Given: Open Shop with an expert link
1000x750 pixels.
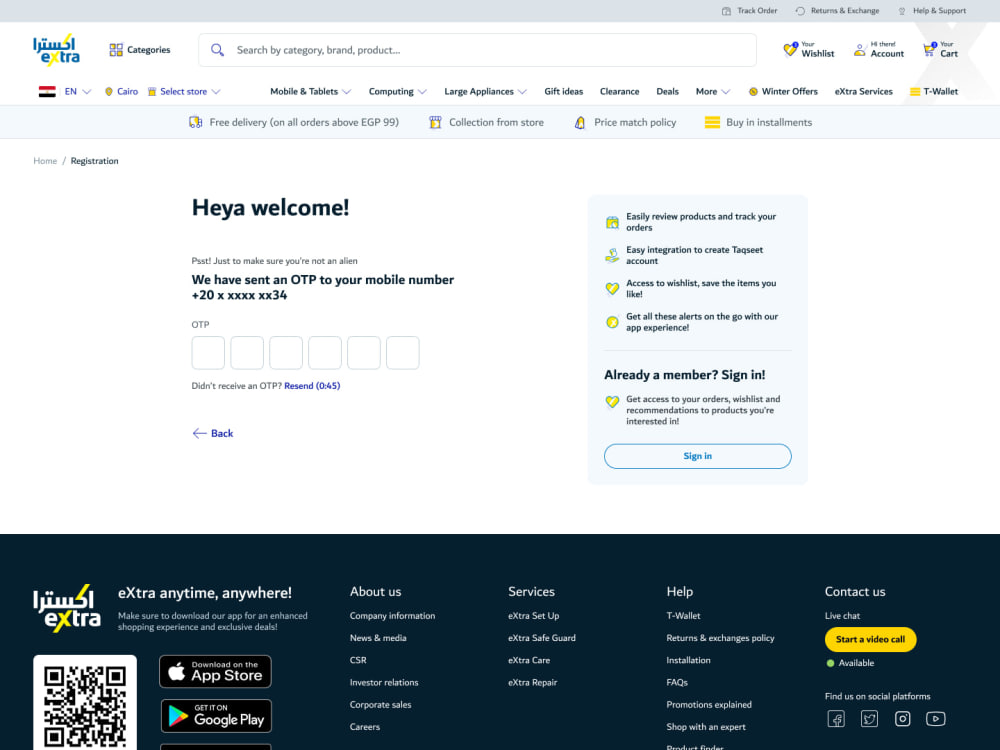Looking at the screenshot, I should click(x=705, y=727).
